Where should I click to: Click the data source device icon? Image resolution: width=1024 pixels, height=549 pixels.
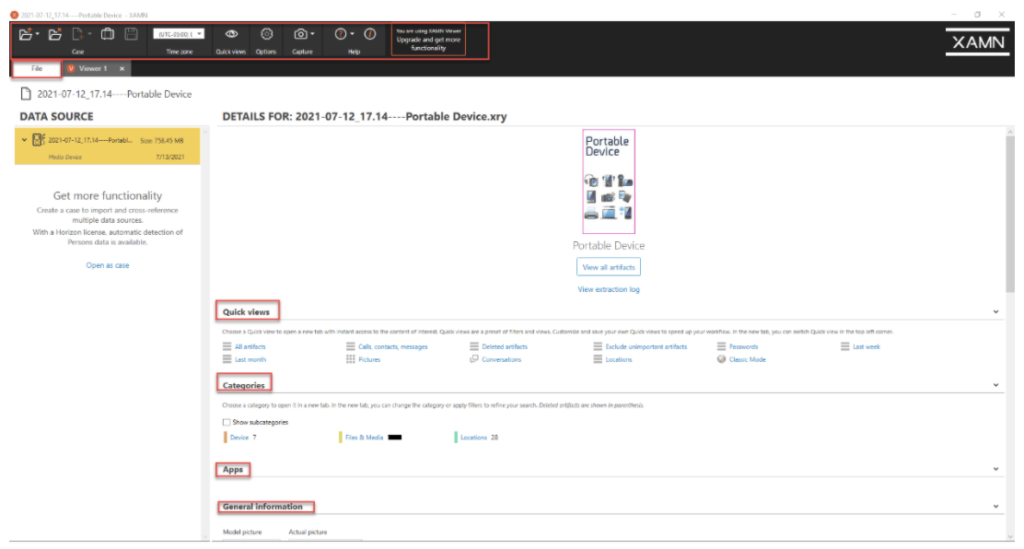click(x=39, y=140)
